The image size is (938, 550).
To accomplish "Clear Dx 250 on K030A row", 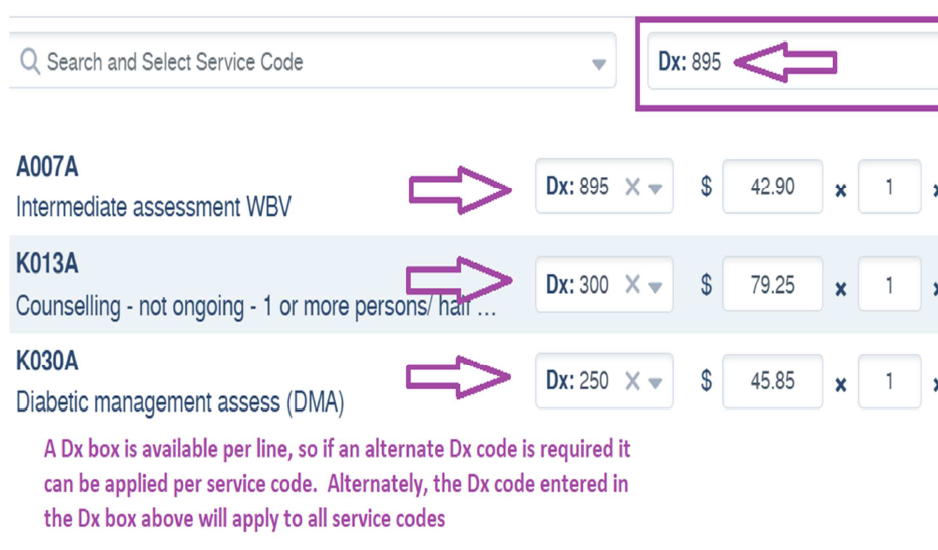I will coord(632,381).
